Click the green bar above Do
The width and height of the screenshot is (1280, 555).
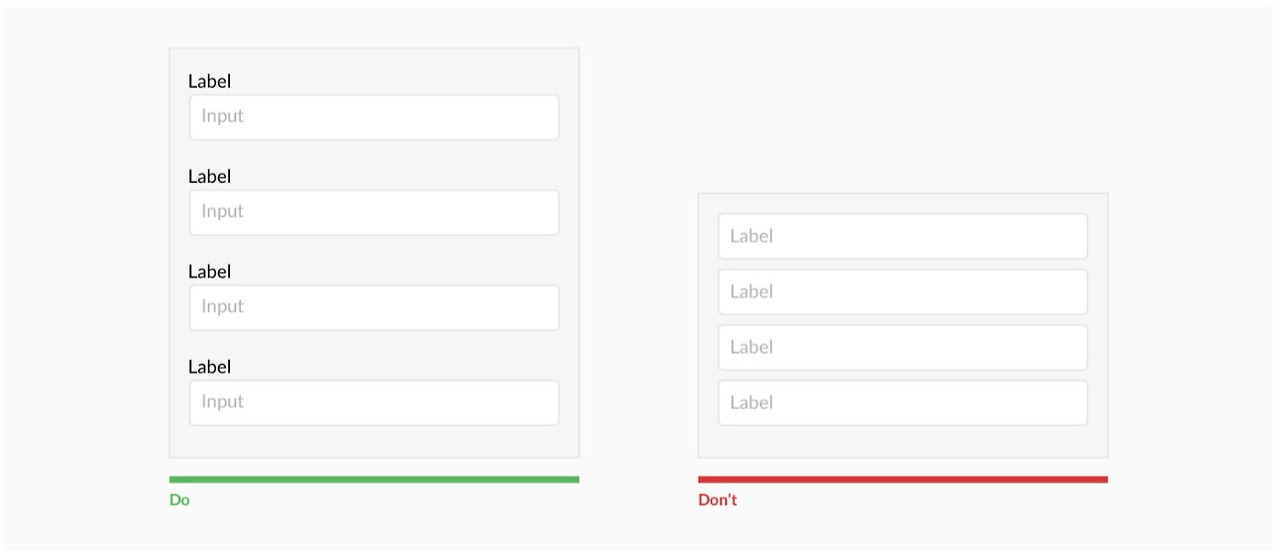(x=374, y=479)
